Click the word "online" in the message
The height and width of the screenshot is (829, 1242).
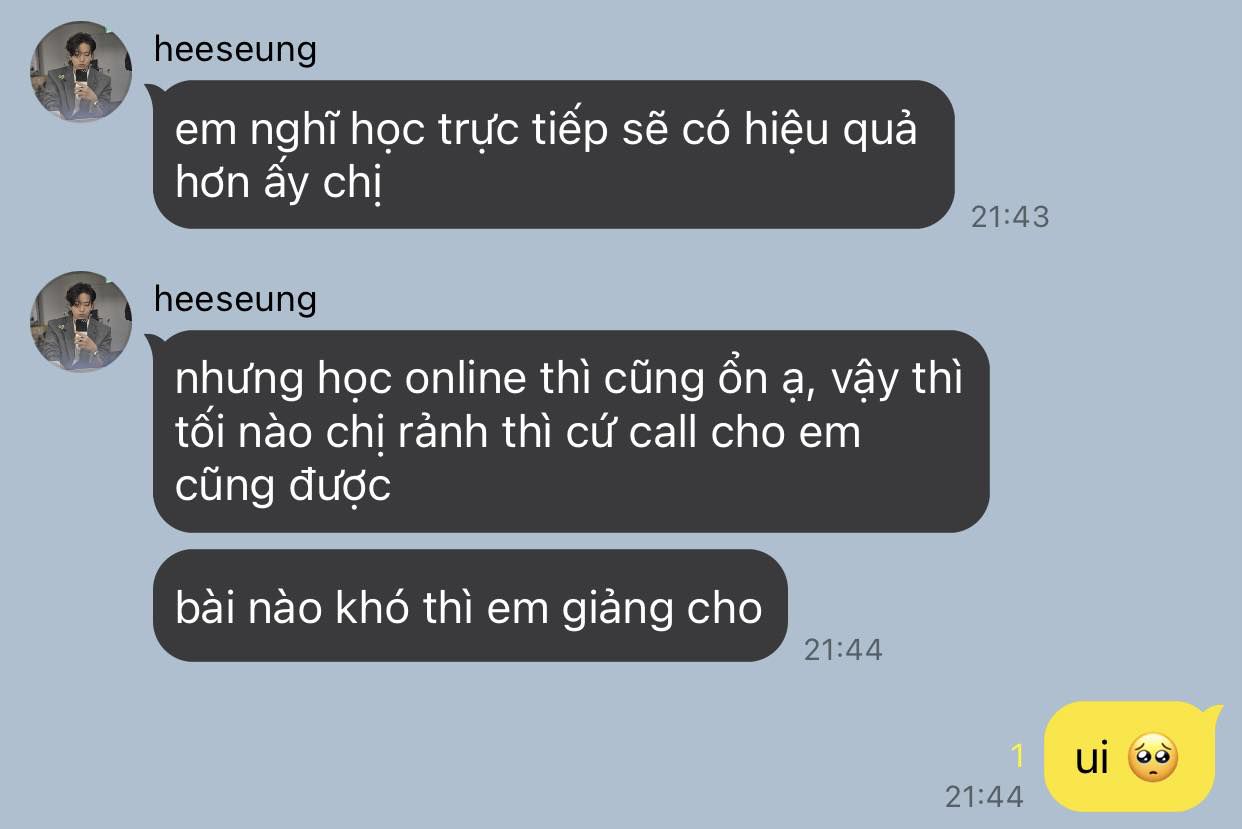pos(466,379)
